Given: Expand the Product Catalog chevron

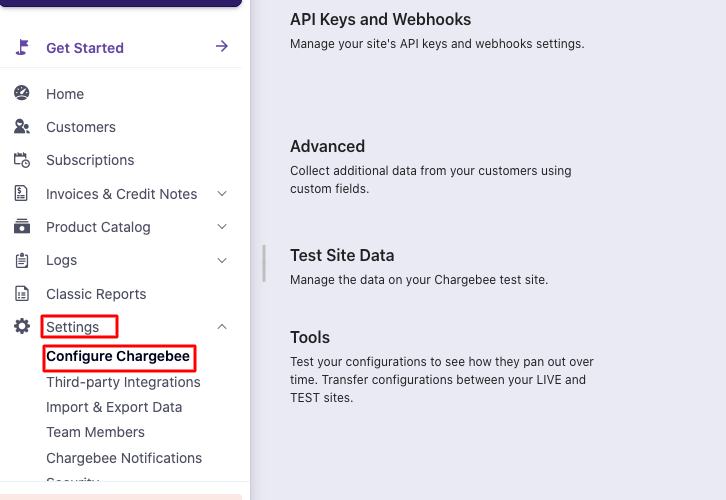Looking at the screenshot, I should 222,227.
